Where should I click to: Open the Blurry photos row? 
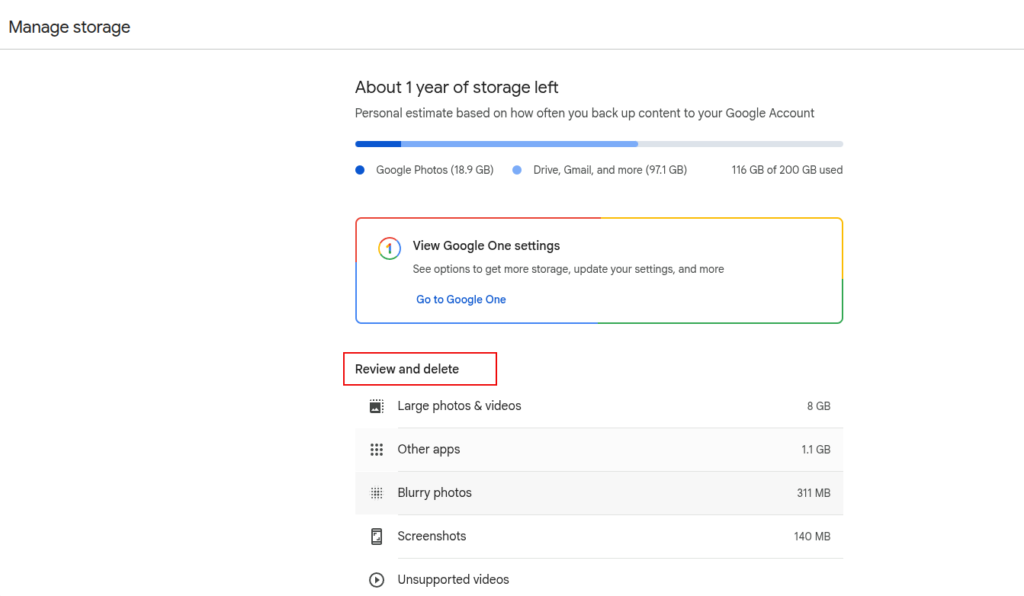(x=599, y=493)
